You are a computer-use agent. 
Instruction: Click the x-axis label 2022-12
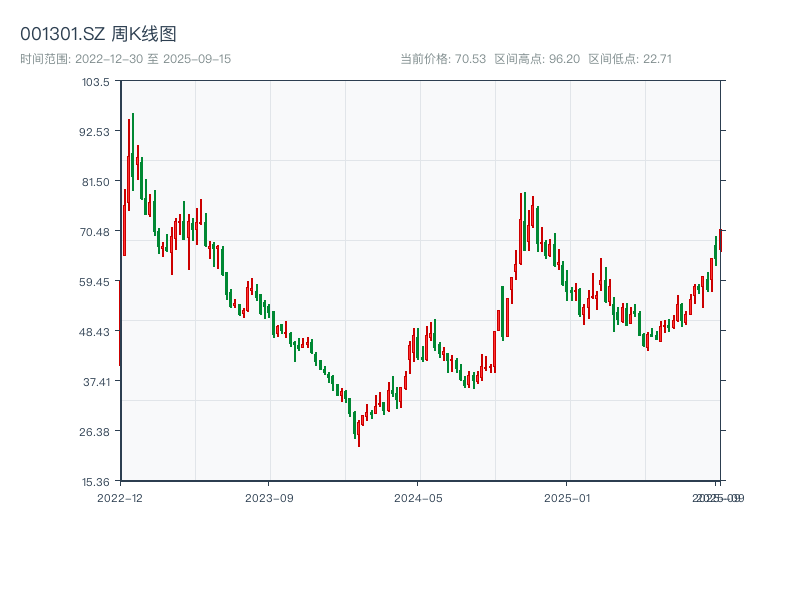point(120,498)
